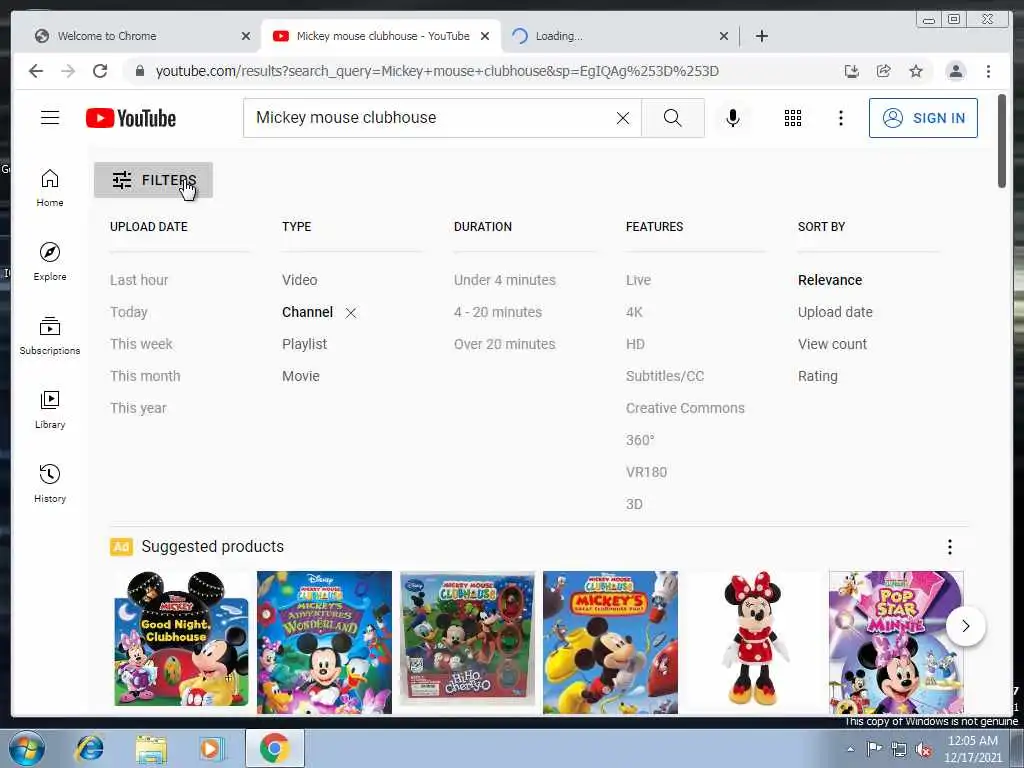Screen dimensions: 1024x768
Task: Open Pop Star Minnie product thumbnail
Action: 896,642
